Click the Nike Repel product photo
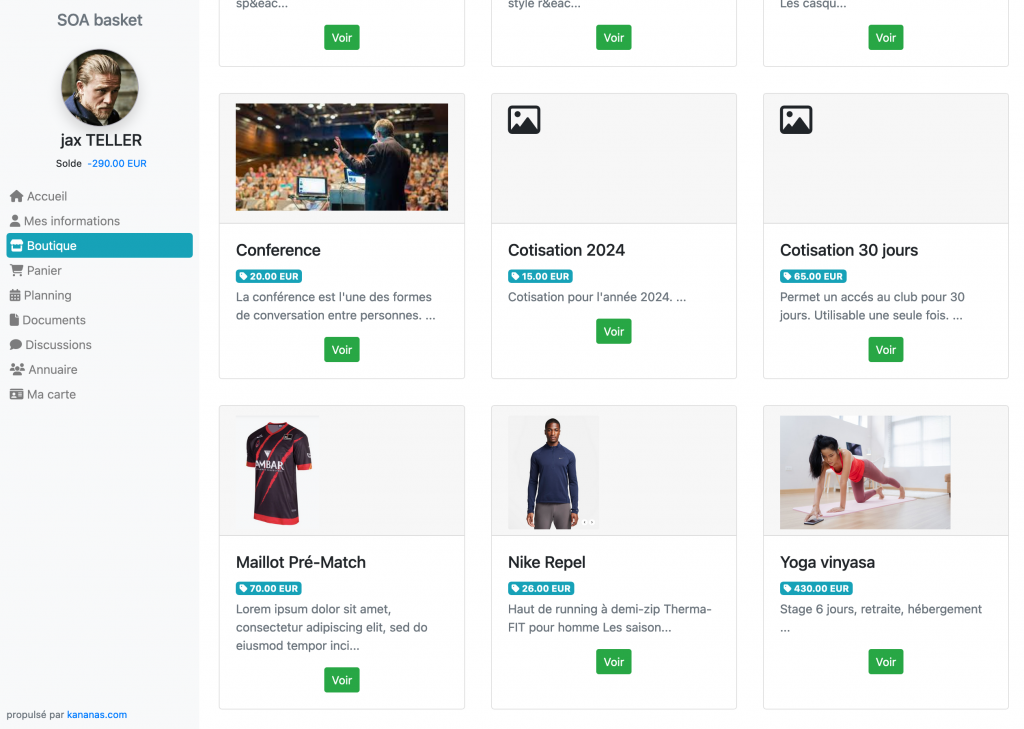The height and width of the screenshot is (729, 1024). tap(553, 472)
